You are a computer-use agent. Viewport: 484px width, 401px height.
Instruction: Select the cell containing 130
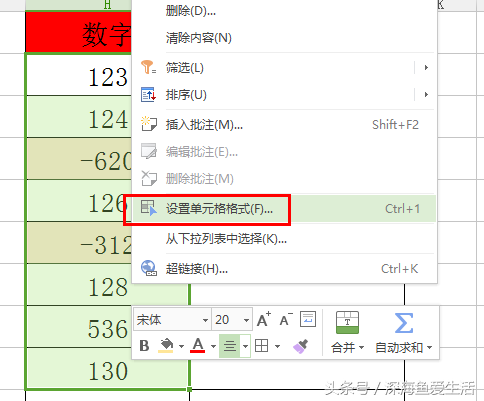pyautogui.click(x=108, y=369)
